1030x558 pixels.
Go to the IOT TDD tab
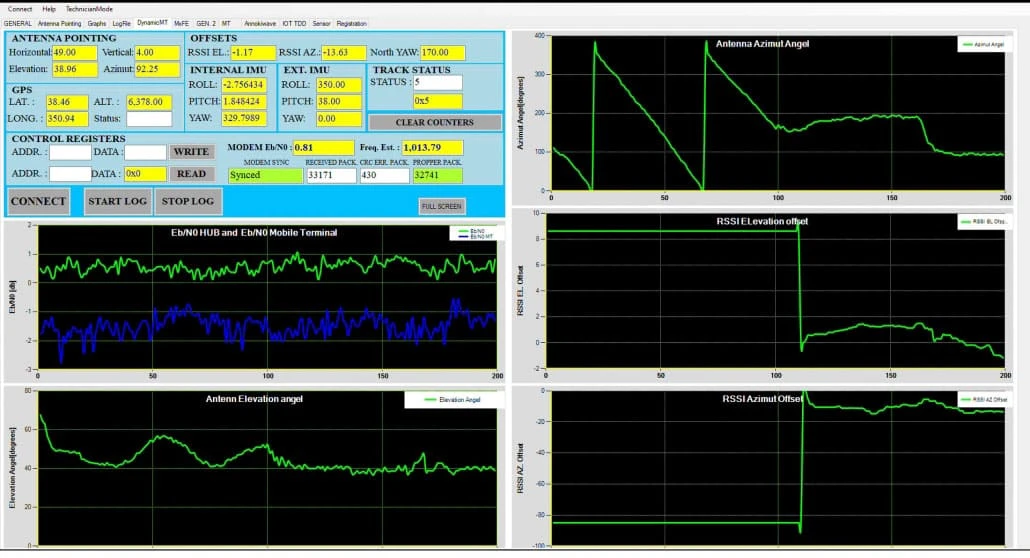294,22
